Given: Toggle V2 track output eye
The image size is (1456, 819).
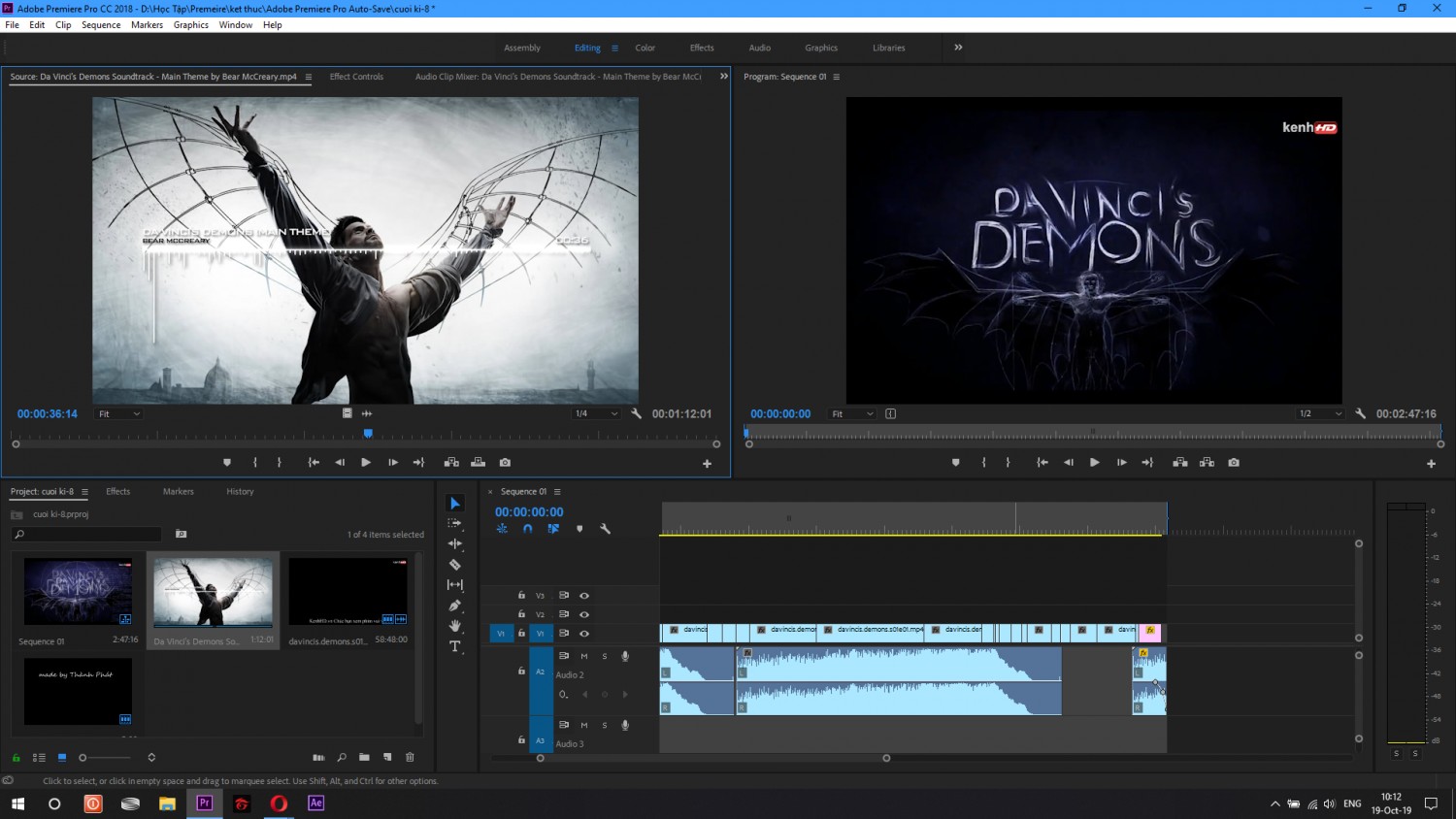Looking at the screenshot, I should 584,614.
